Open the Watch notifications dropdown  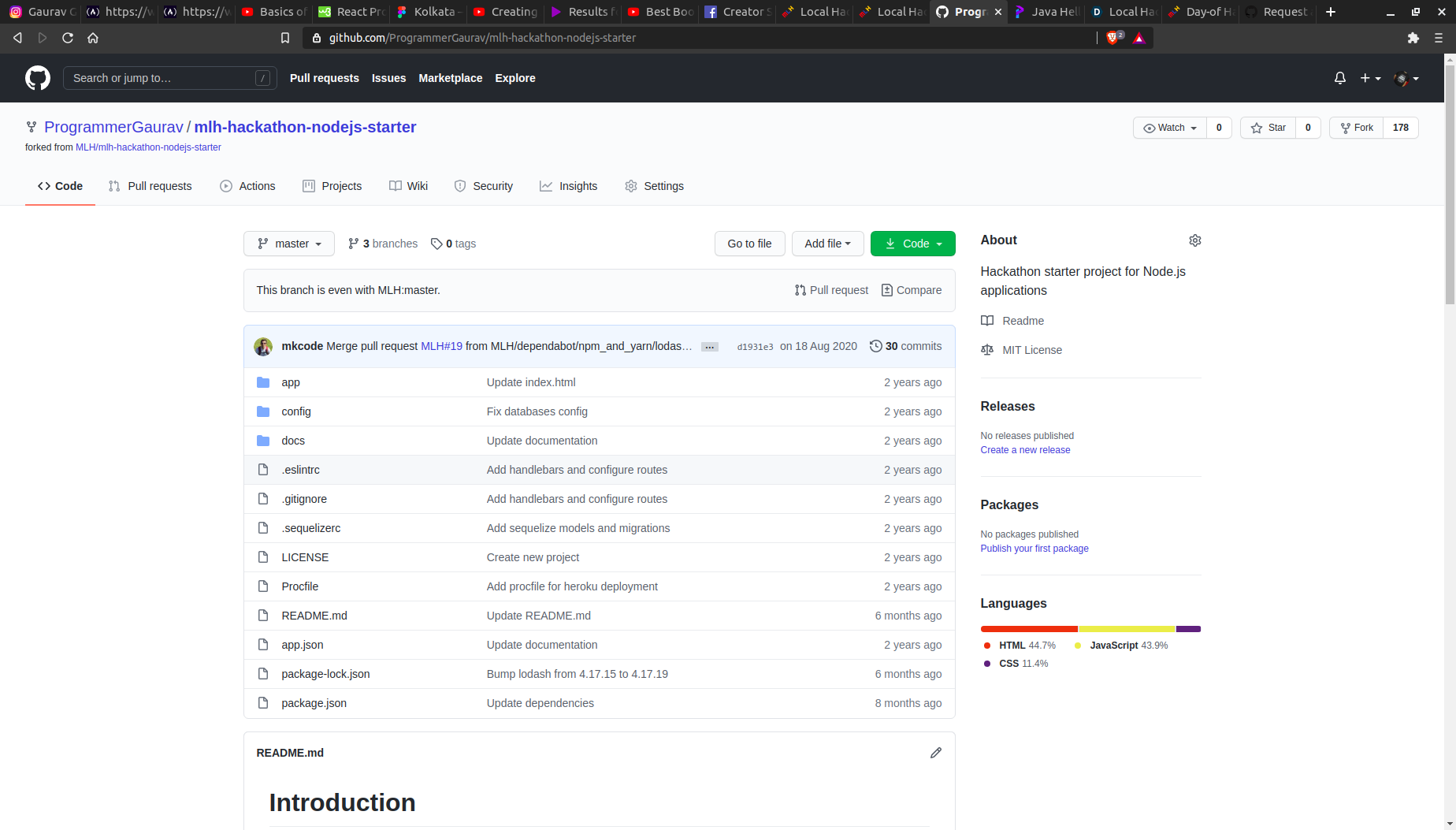pos(1170,128)
